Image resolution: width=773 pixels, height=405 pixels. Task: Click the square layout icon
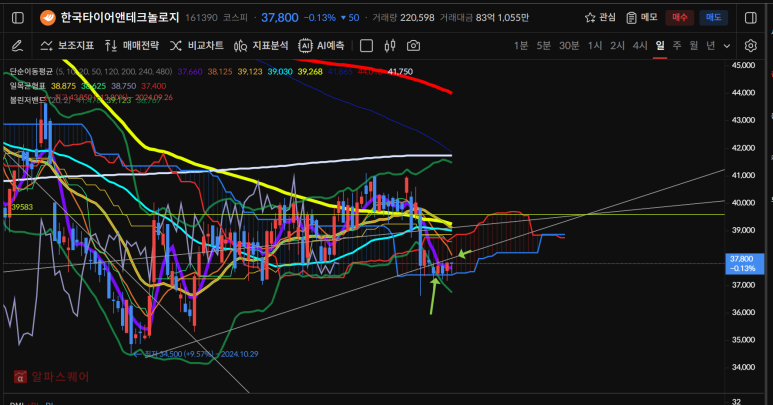pos(366,46)
